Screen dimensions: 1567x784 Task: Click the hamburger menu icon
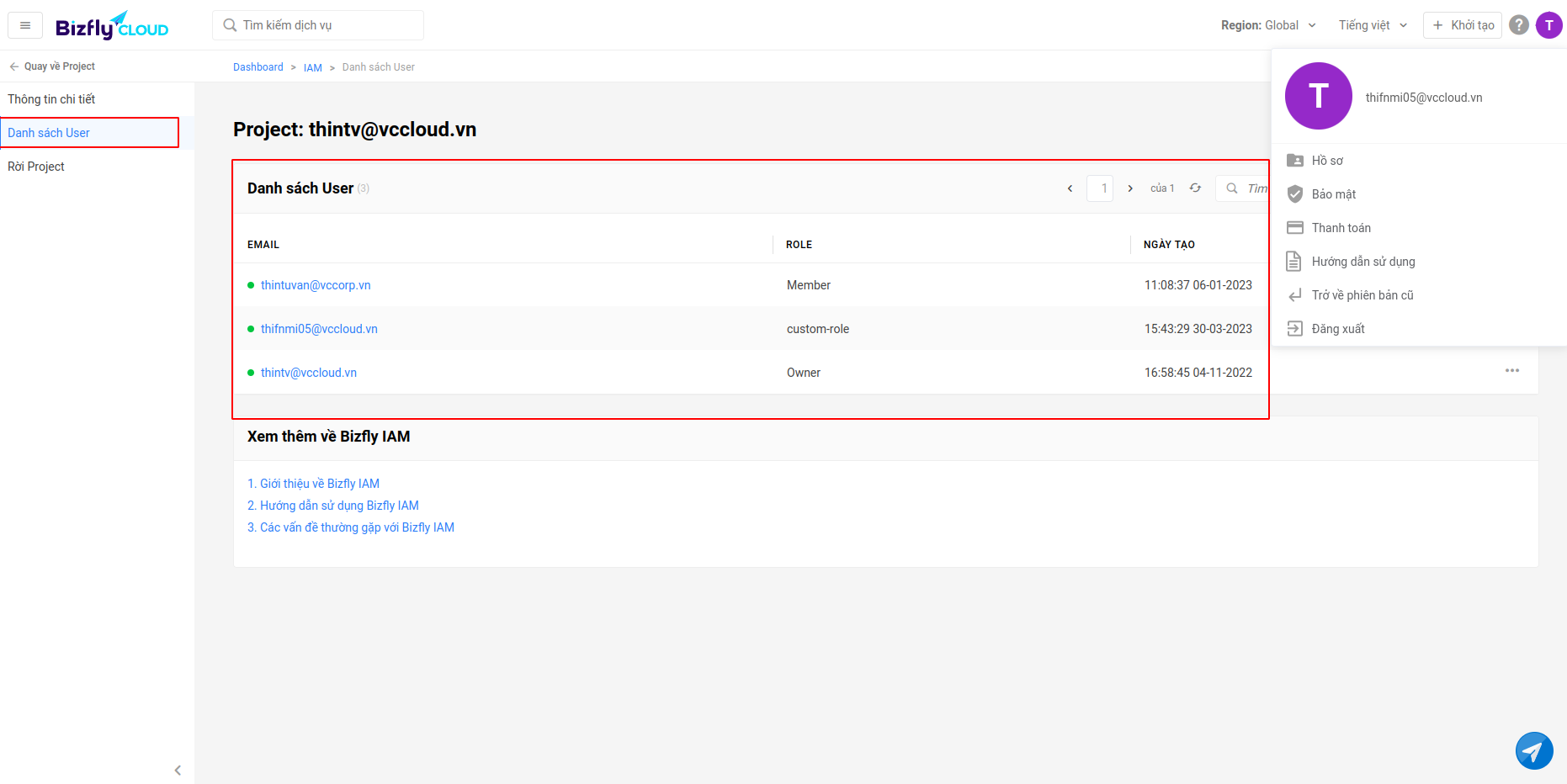tap(25, 25)
